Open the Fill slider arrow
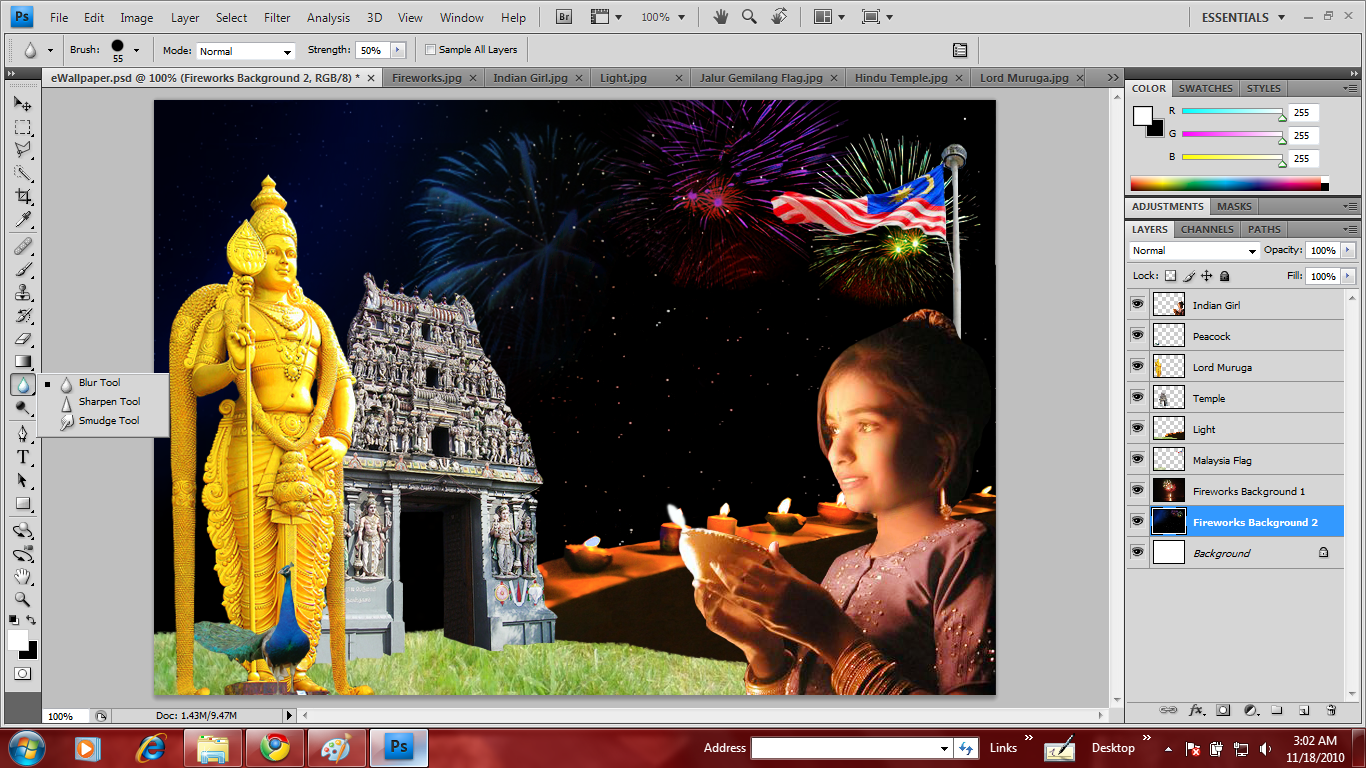 [1349, 275]
